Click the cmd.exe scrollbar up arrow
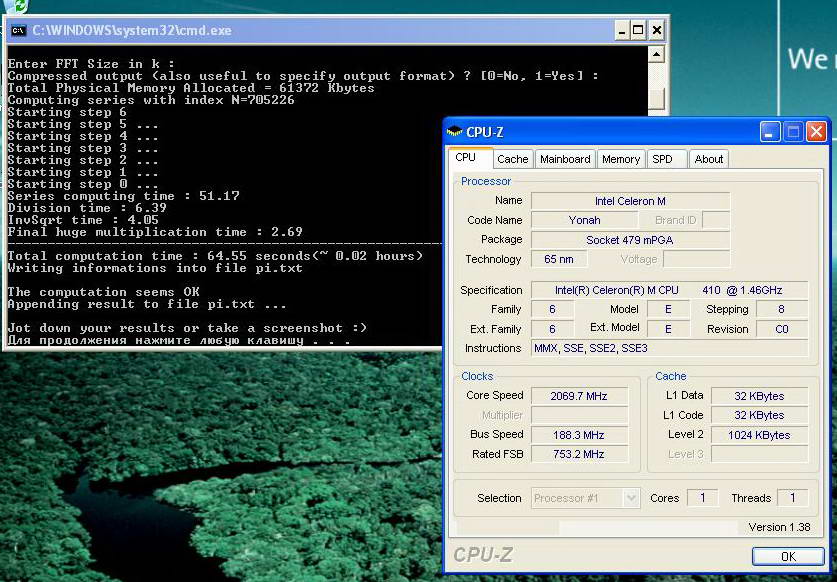Screen dimensions: 837x582 pos(657,54)
